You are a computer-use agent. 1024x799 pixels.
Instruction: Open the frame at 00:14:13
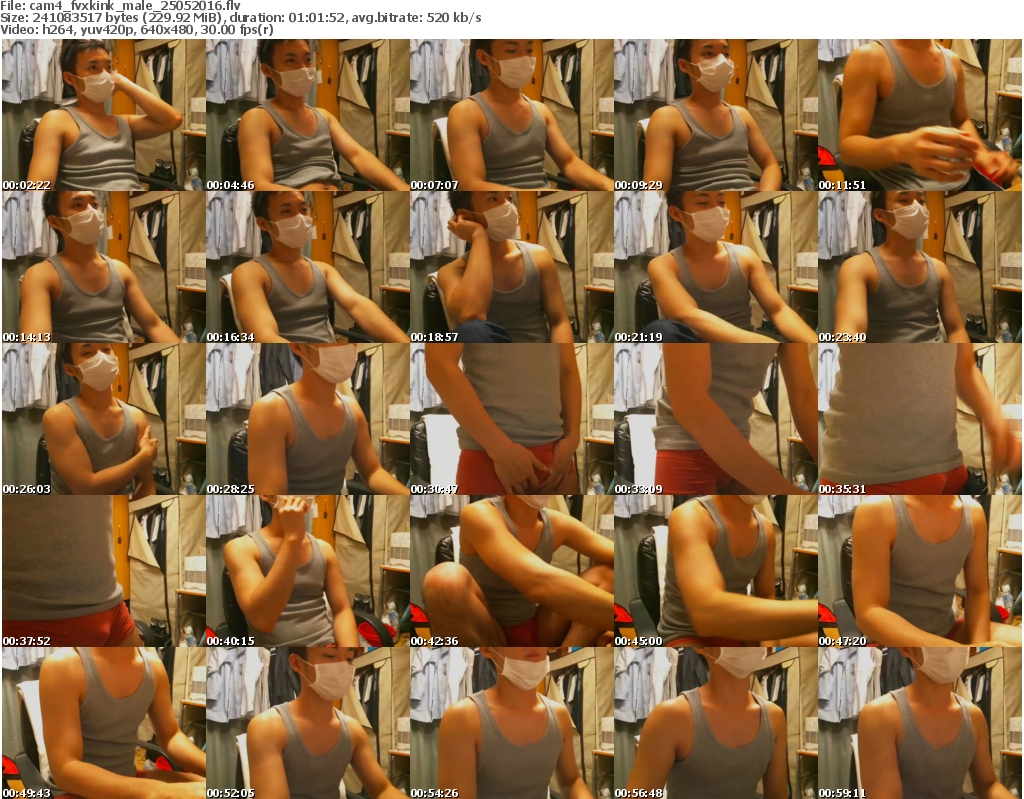(104, 267)
